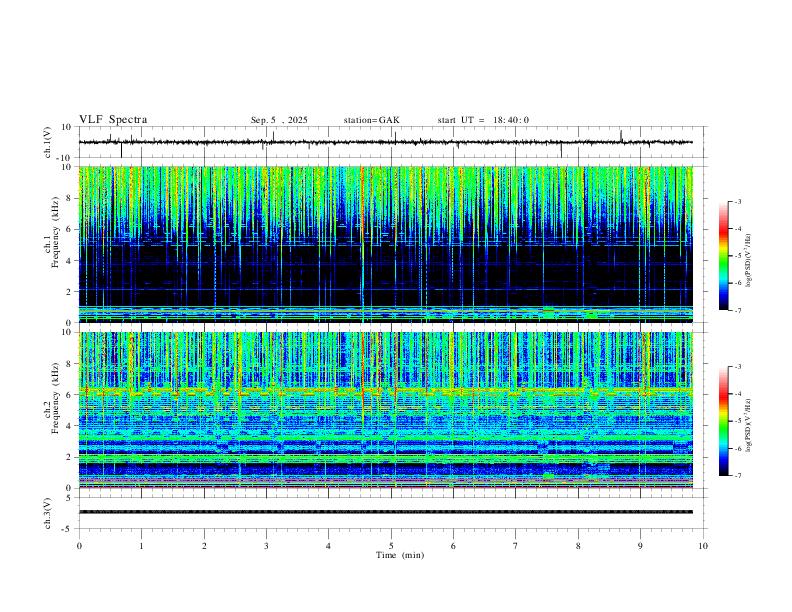Click the "-7" tick on lower color bar

point(737,476)
